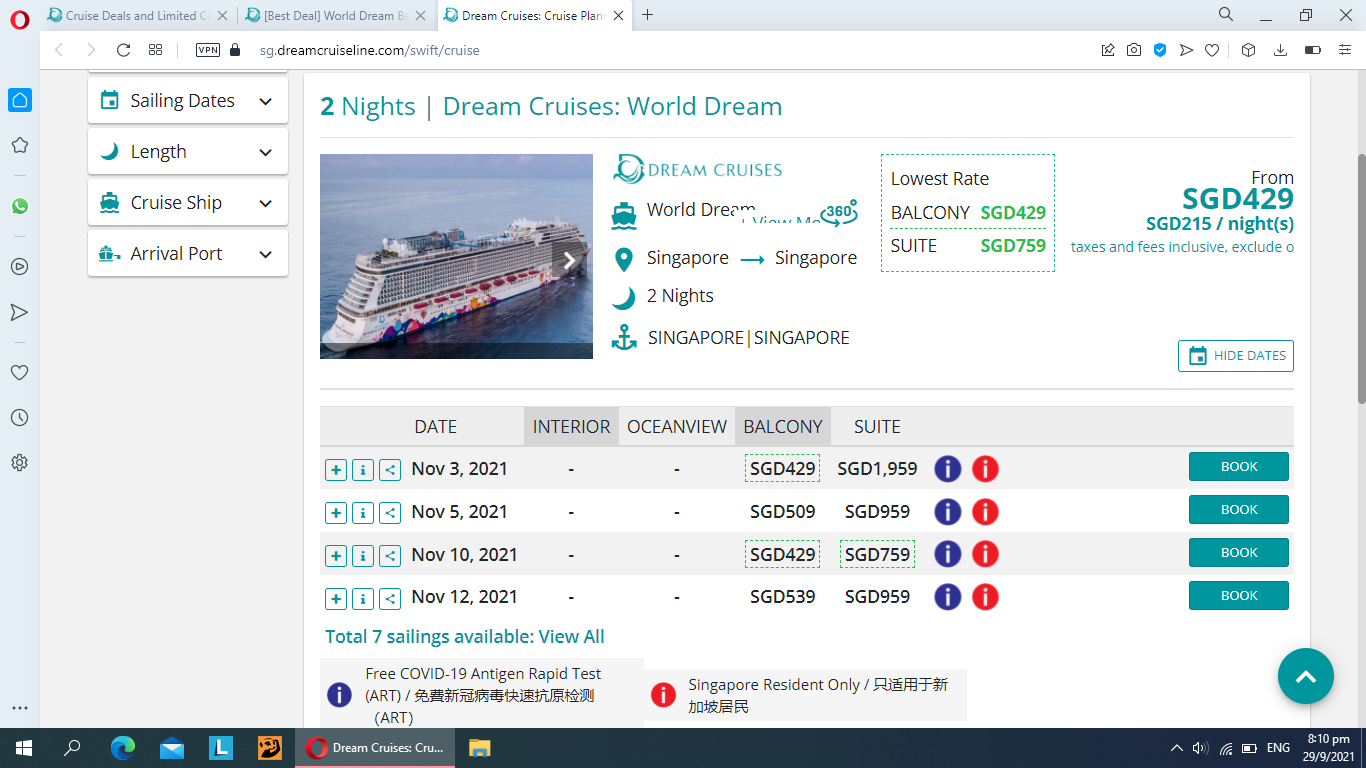Go to Opera home sidebar icon
This screenshot has width=1366, height=768.
point(19,100)
